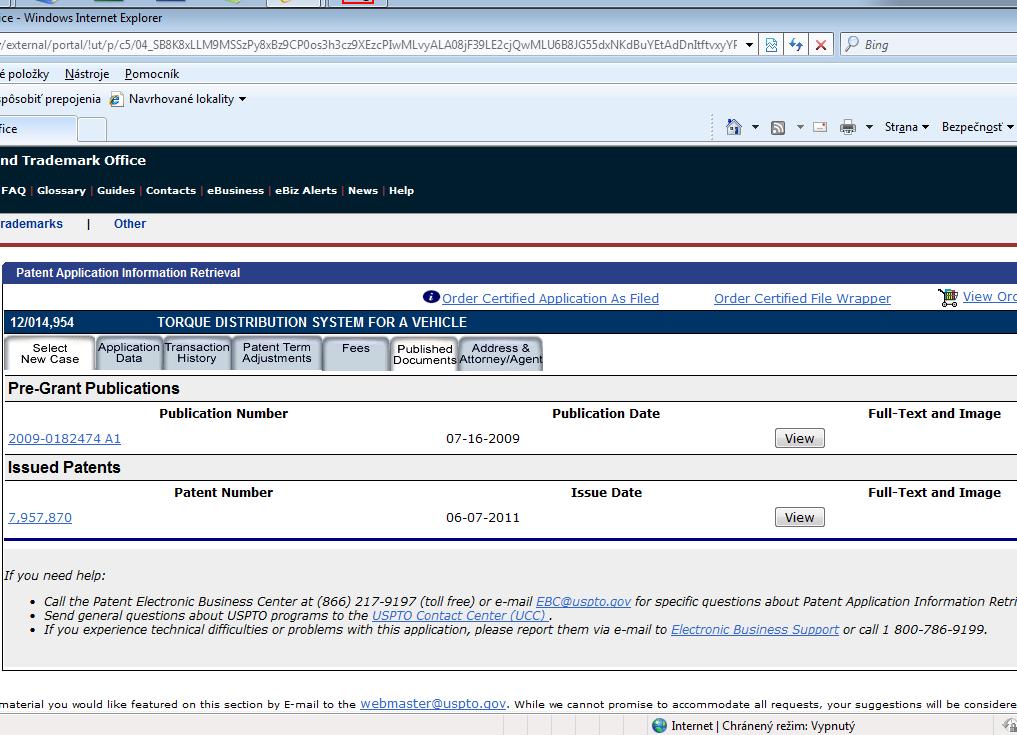Click the publication date 07-16-2009
1017x735 pixels.
[483, 439]
